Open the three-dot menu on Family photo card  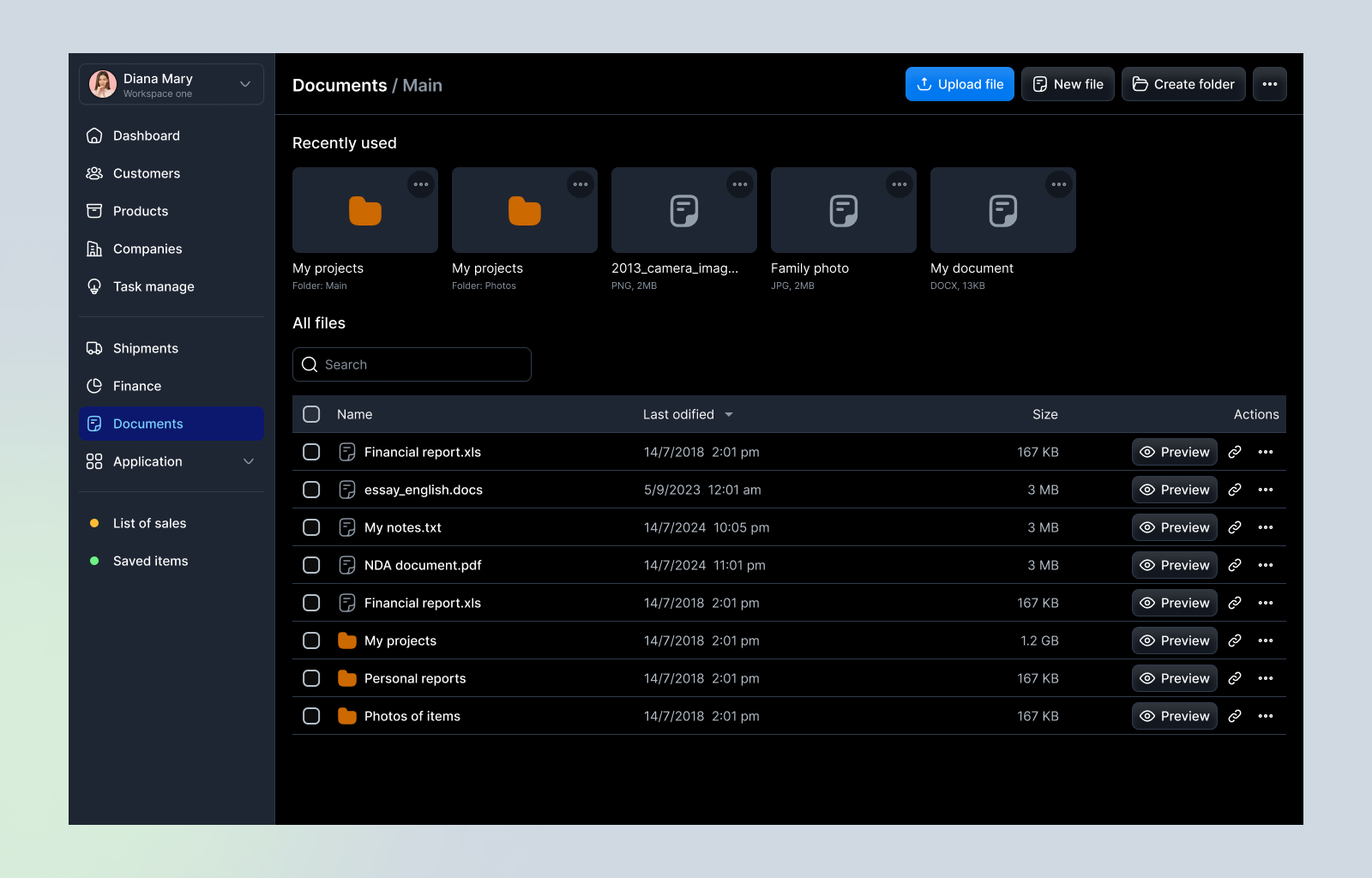(x=899, y=183)
